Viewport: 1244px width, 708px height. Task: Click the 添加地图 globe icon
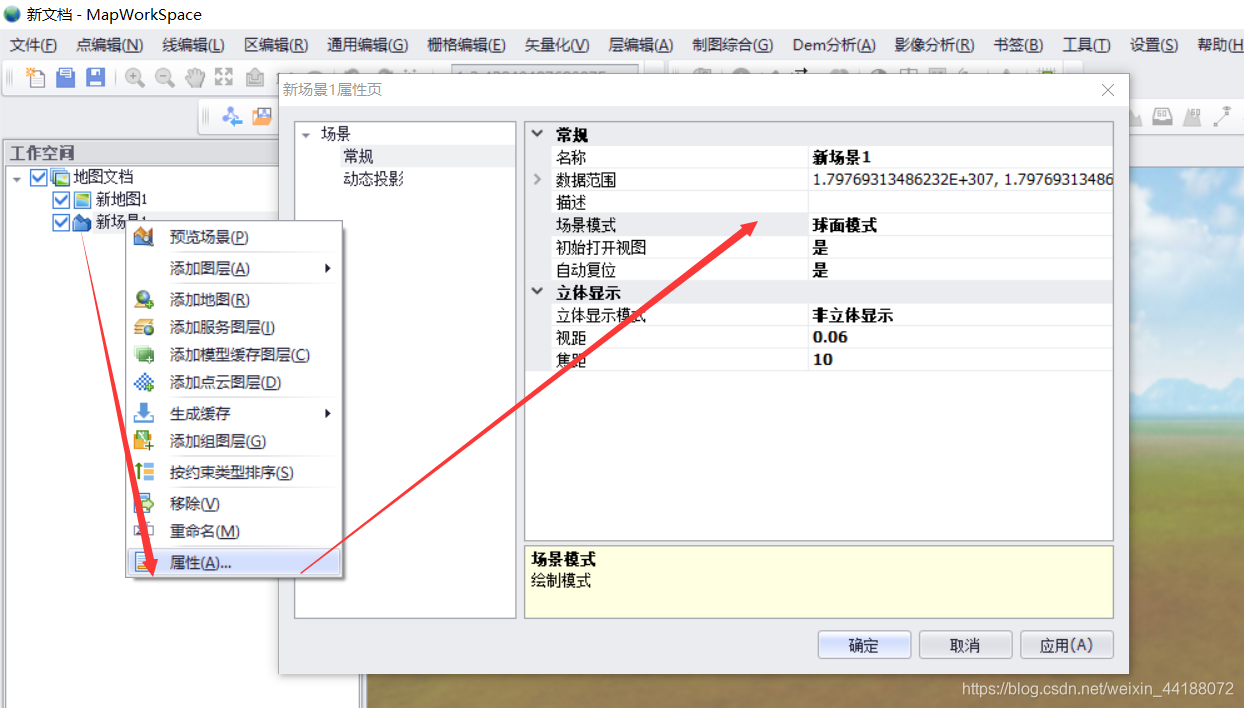tap(144, 299)
